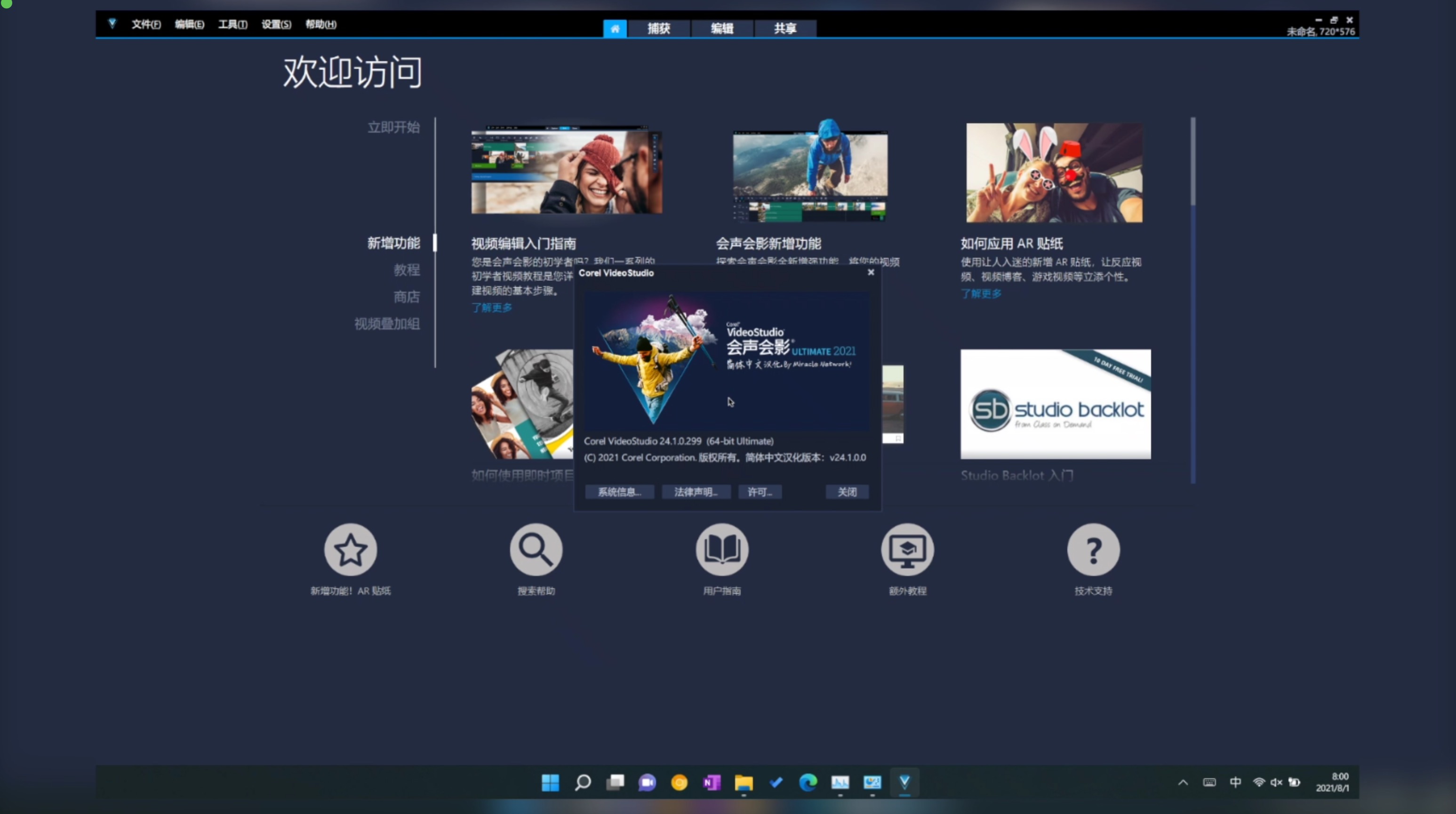Open File Explorer from the taskbar
Viewport: 1456px width, 814px height.
[743, 782]
